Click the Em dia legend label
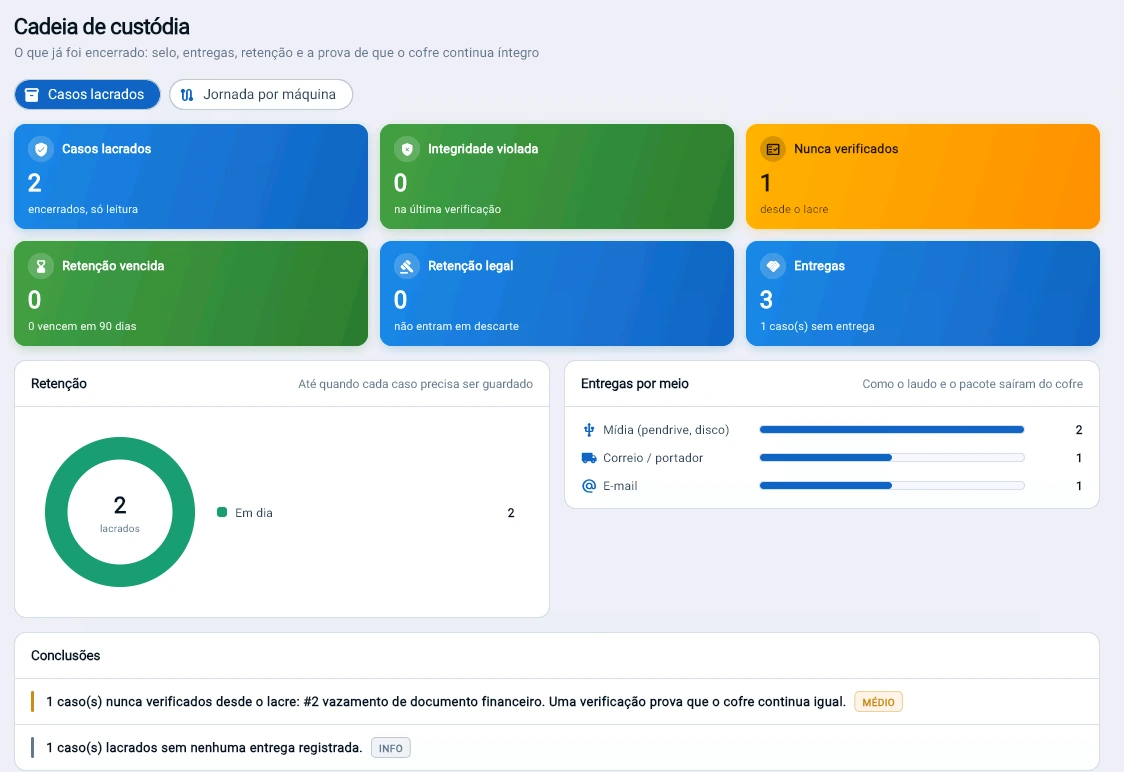Viewport: 1124px width, 772px height. (254, 513)
